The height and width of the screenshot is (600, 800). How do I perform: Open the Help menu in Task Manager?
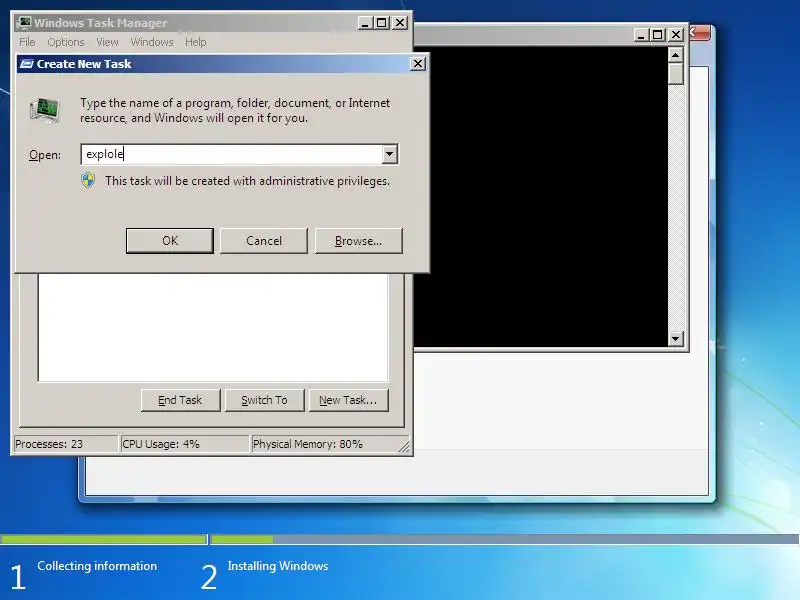tap(195, 42)
